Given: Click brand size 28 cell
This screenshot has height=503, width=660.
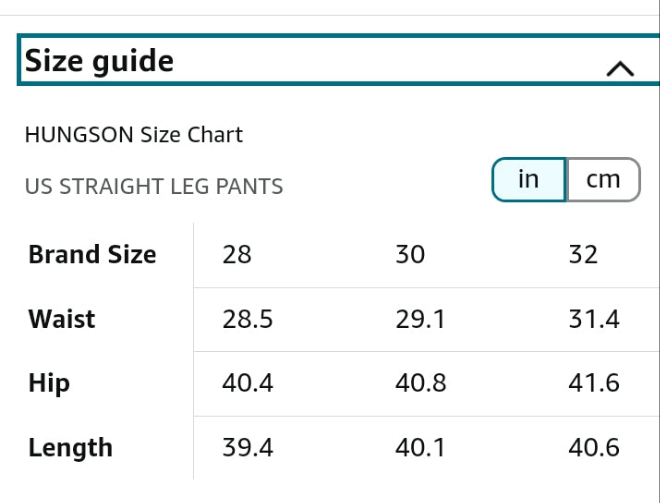Looking at the screenshot, I should pyautogui.click(x=237, y=255).
